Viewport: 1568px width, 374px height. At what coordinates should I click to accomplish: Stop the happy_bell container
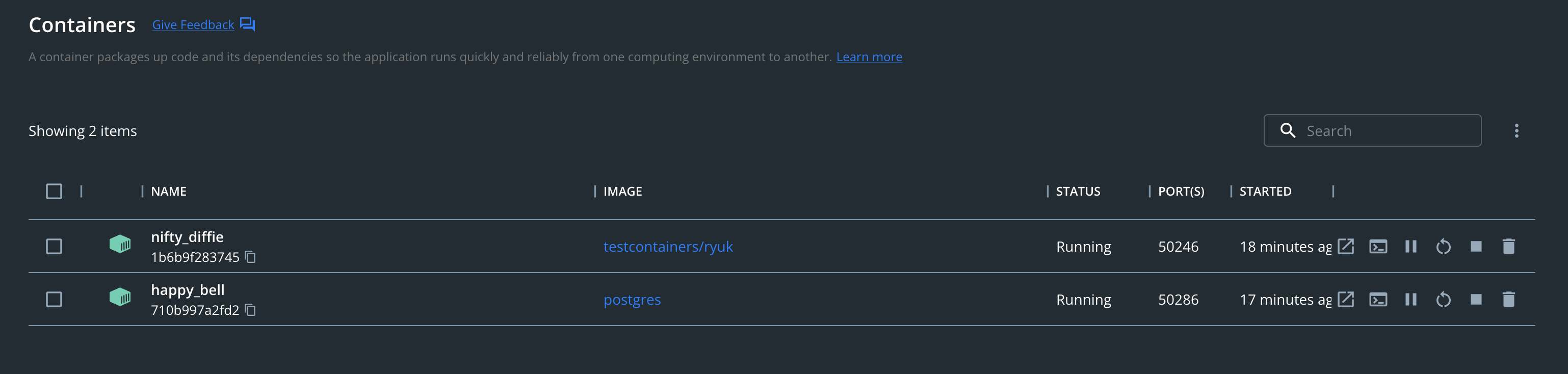click(1475, 299)
